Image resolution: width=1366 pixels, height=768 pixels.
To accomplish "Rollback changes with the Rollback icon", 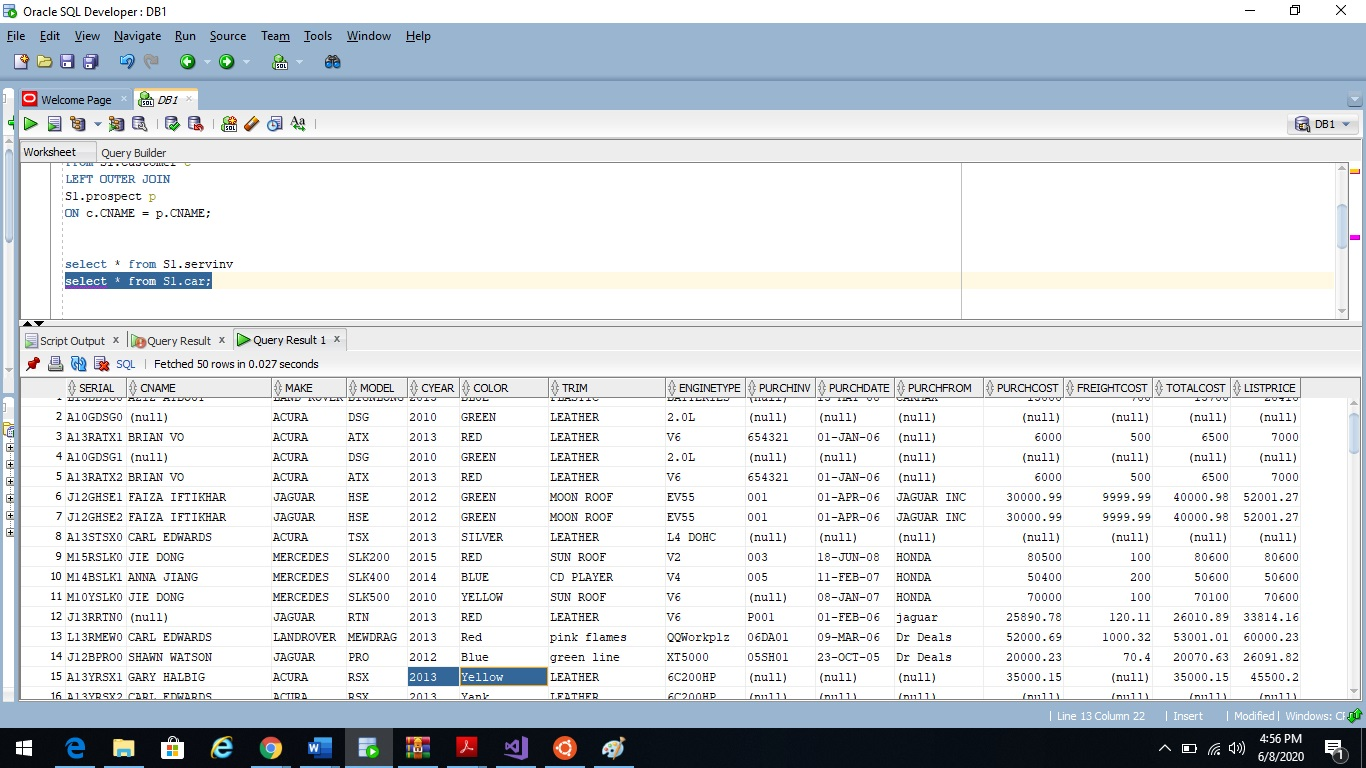I will point(196,123).
